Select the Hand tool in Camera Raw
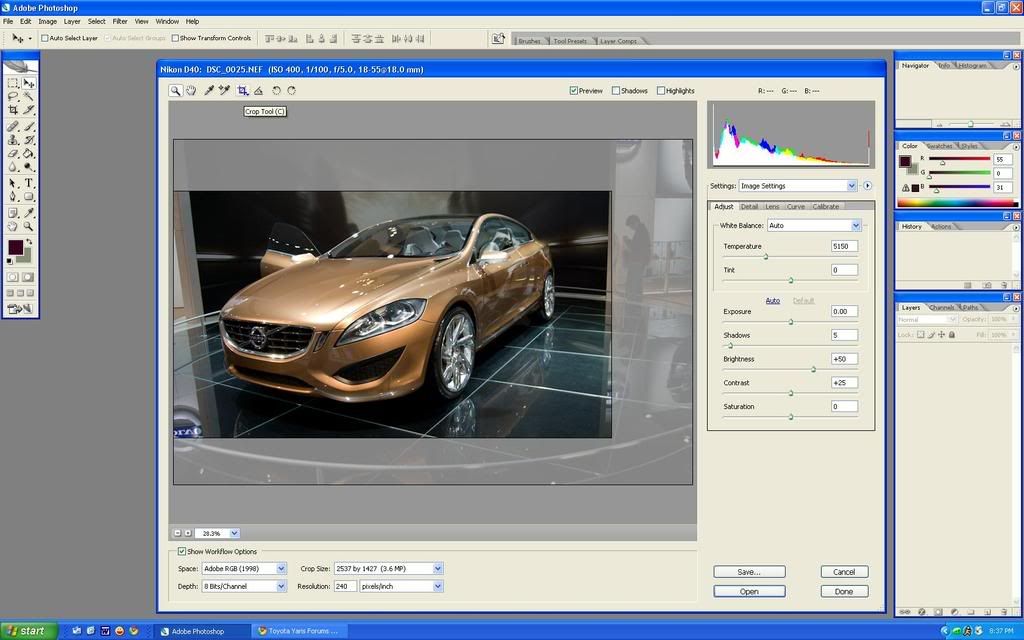1024x640 pixels. pos(190,90)
